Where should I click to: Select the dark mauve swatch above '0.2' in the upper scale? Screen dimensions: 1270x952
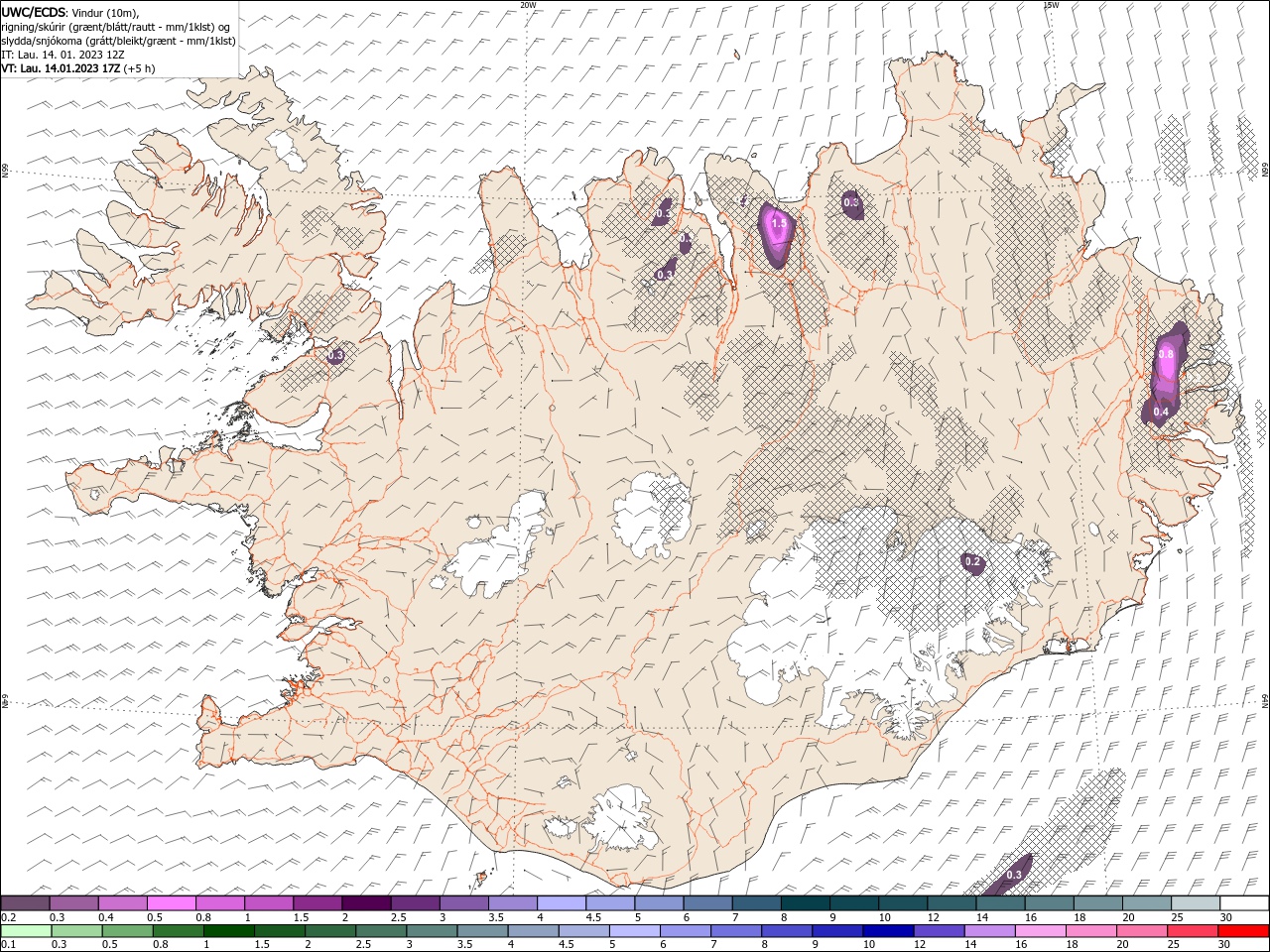tap(25, 903)
